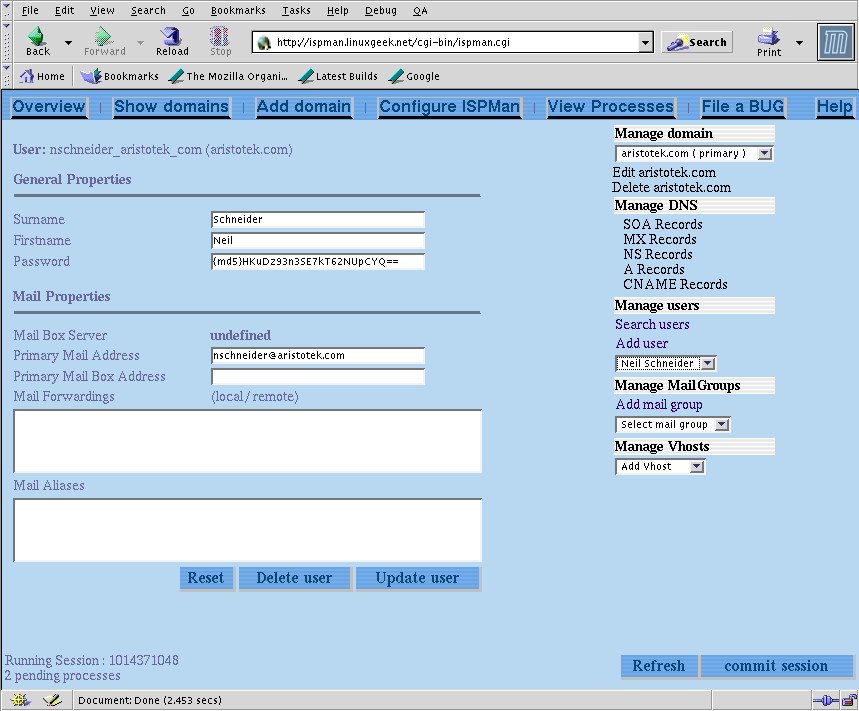Open the Add Vhost dropdown

[660, 467]
